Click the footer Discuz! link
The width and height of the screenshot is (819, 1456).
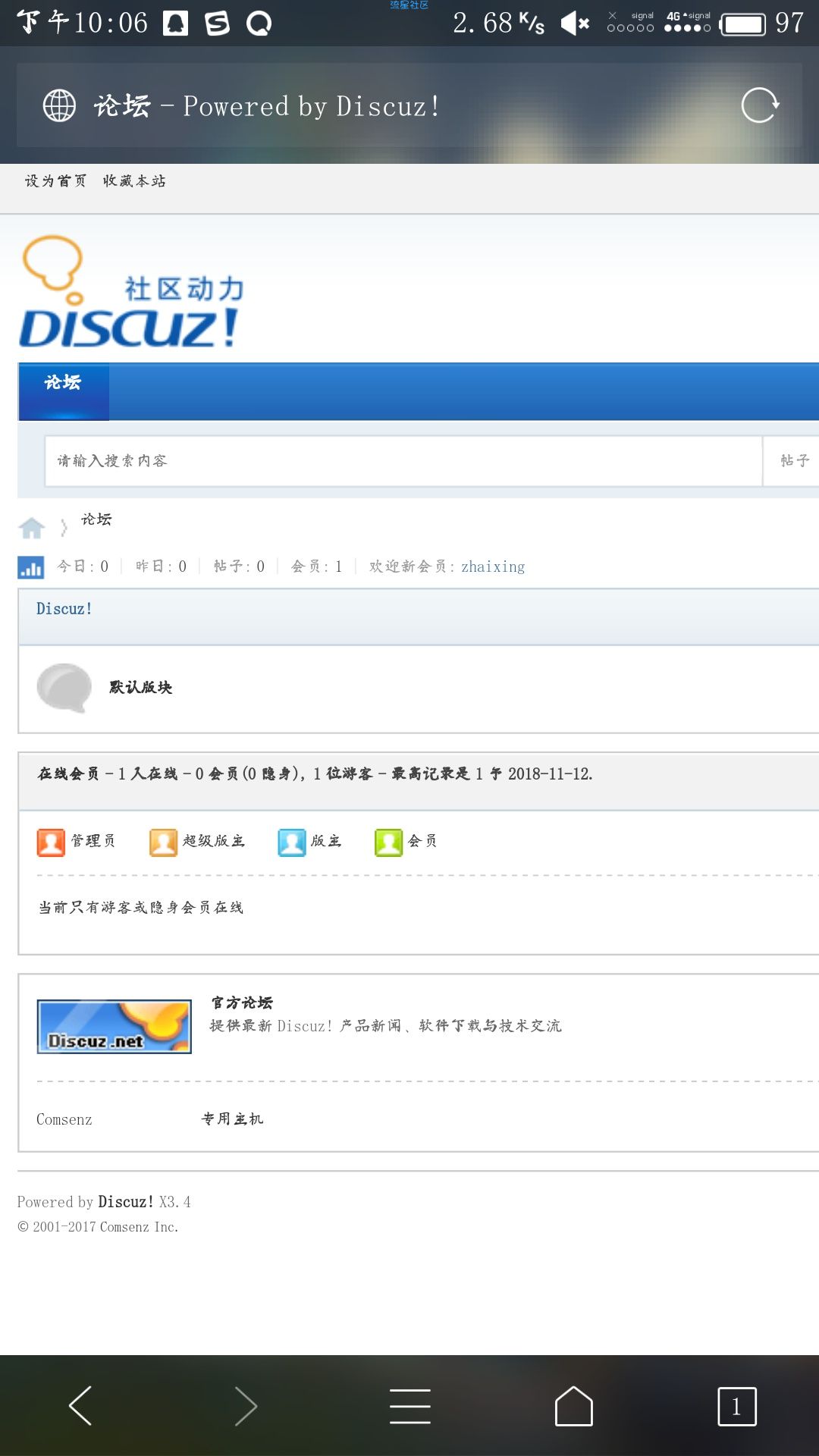tap(126, 1202)
